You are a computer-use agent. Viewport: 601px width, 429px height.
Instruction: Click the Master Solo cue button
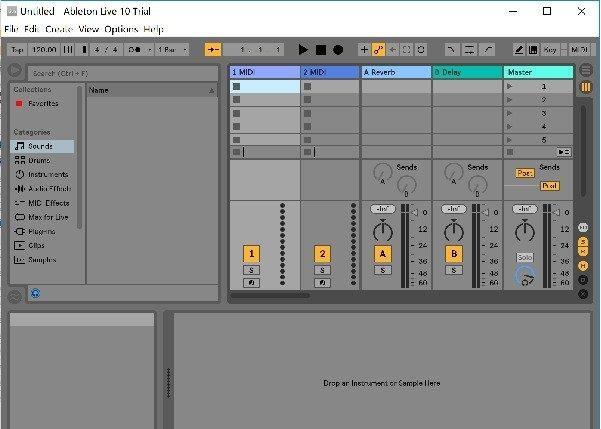pos(525,257)
